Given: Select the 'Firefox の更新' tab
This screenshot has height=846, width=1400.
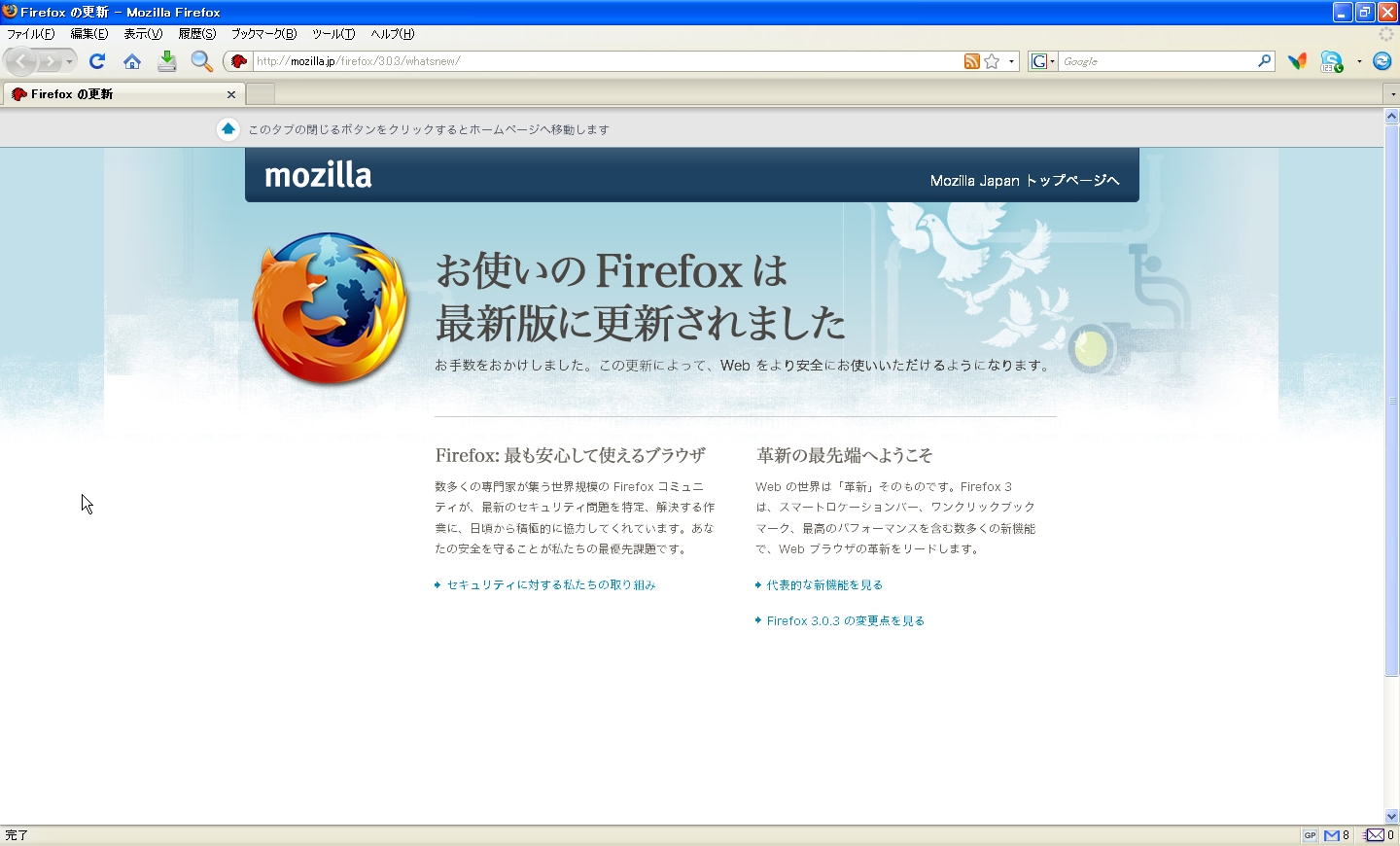Looking at the screenshot, I should coord(122,94).
